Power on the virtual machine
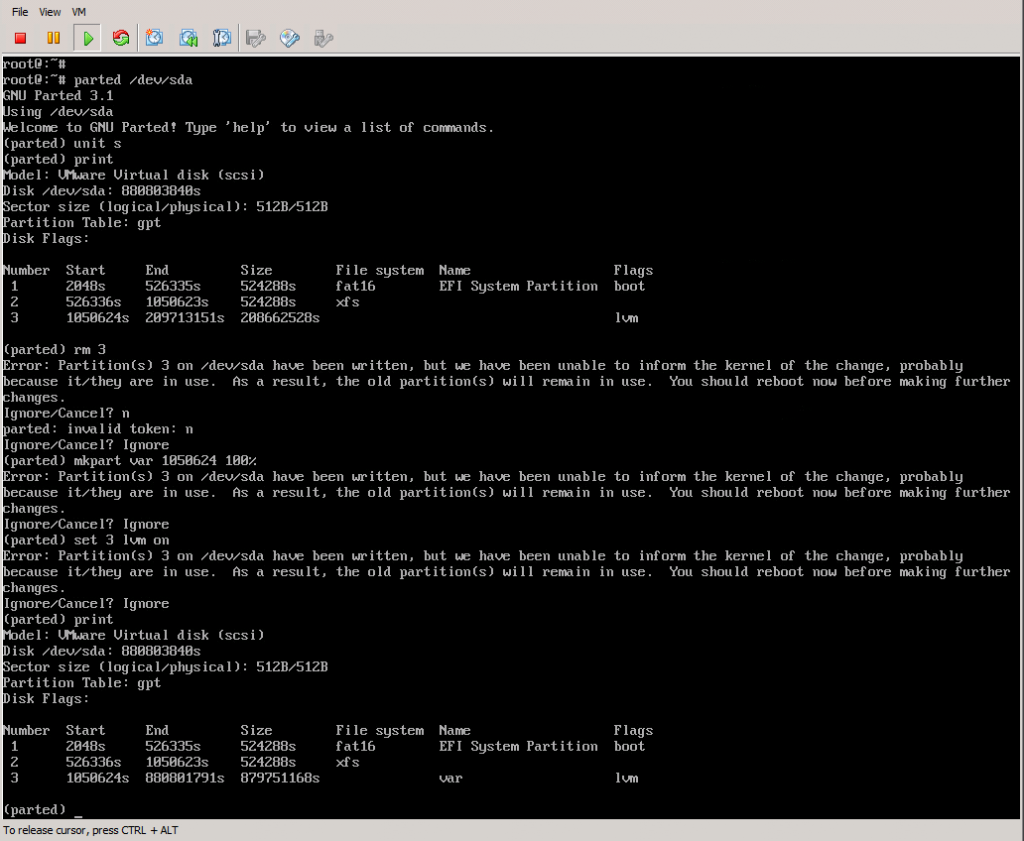 click(x=86, y=38)
